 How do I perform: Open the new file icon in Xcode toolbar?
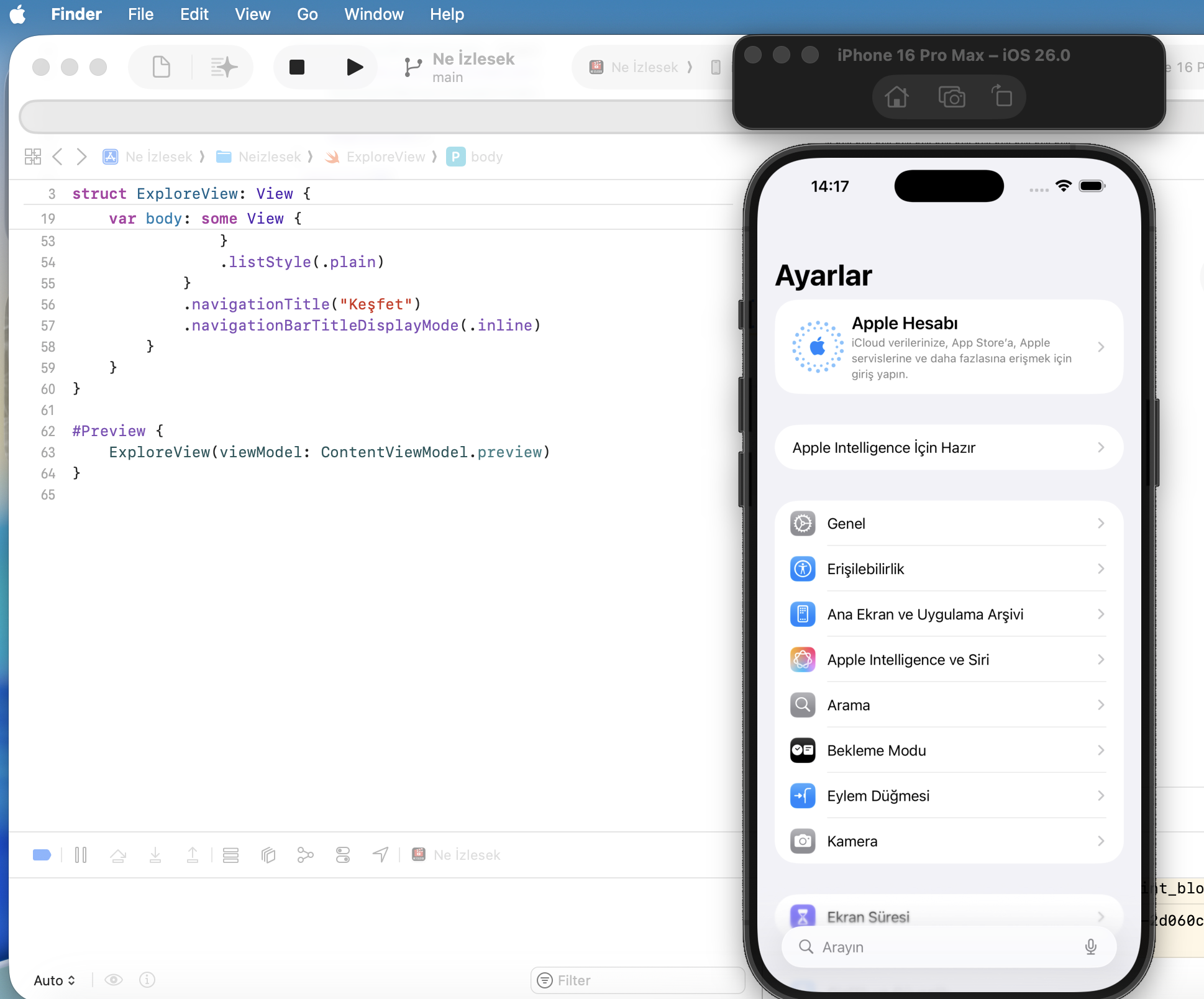coord(161,67)
